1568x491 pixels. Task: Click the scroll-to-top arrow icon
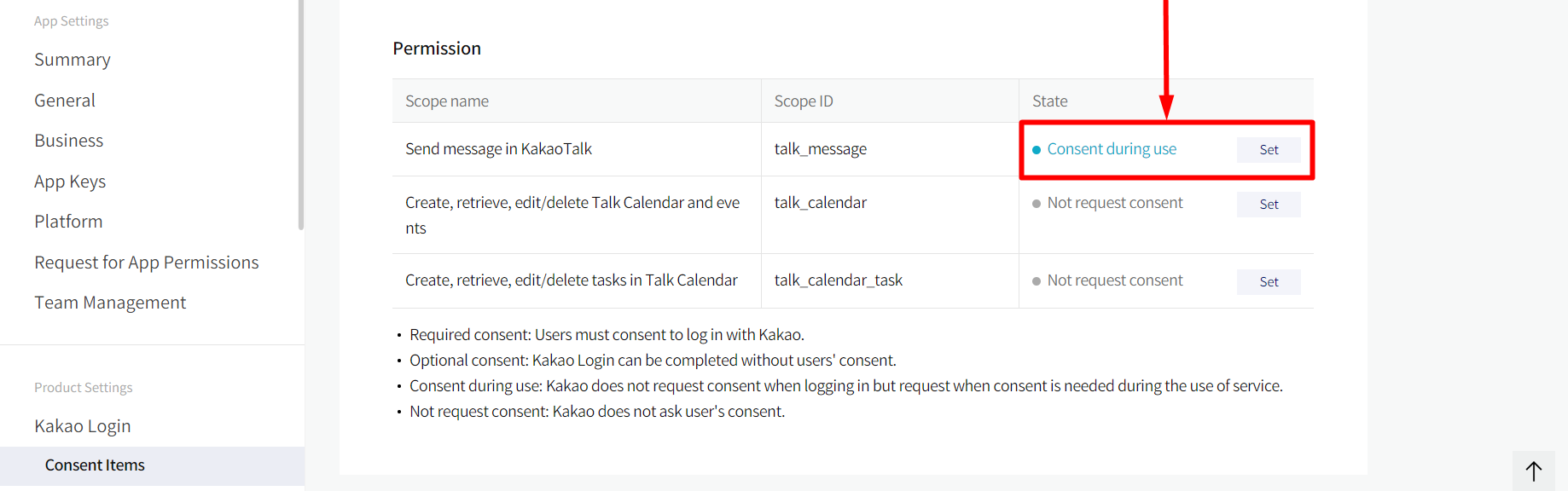1533,471
